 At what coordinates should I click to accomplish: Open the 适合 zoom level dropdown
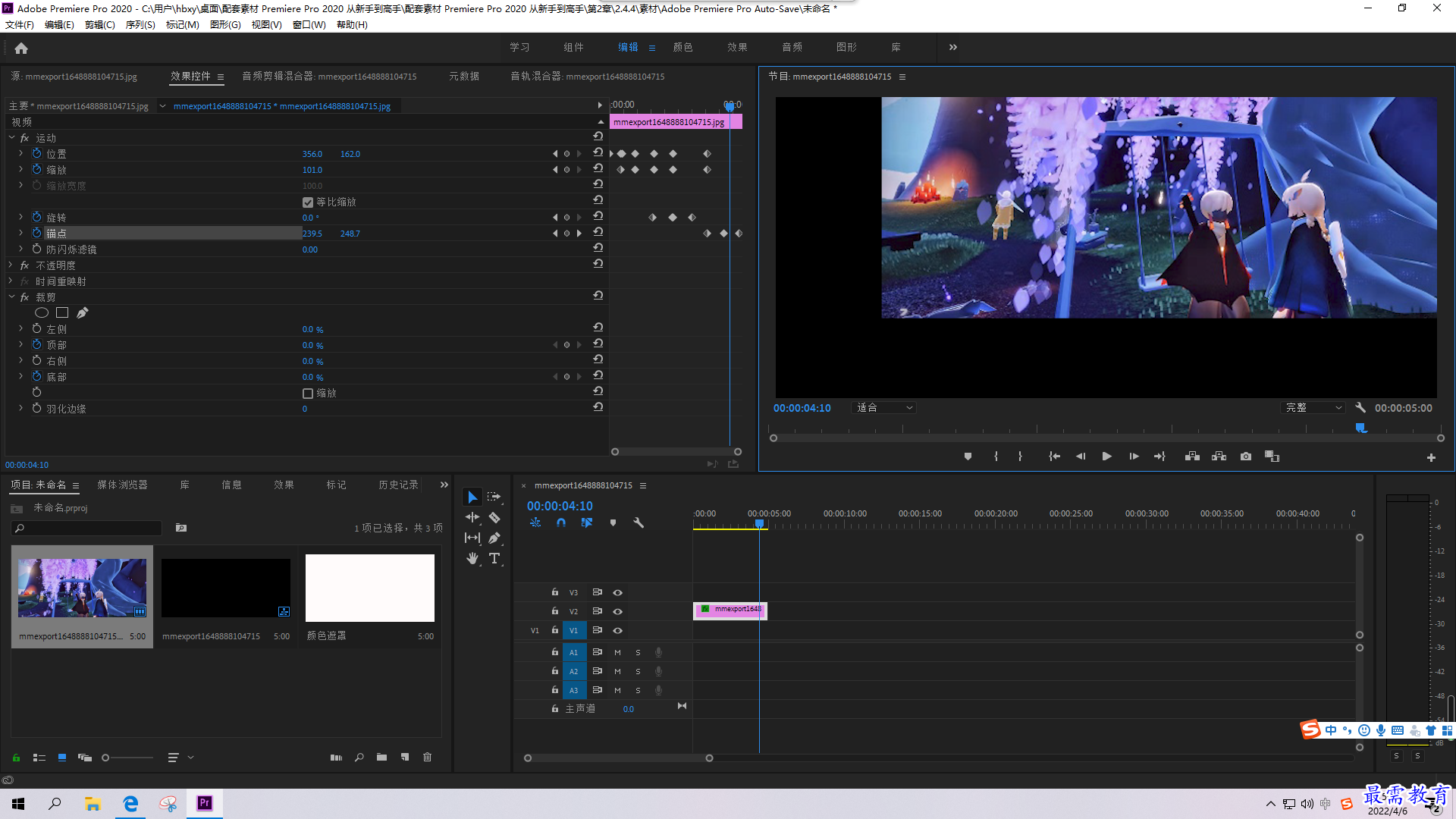[x=883, y=408]
